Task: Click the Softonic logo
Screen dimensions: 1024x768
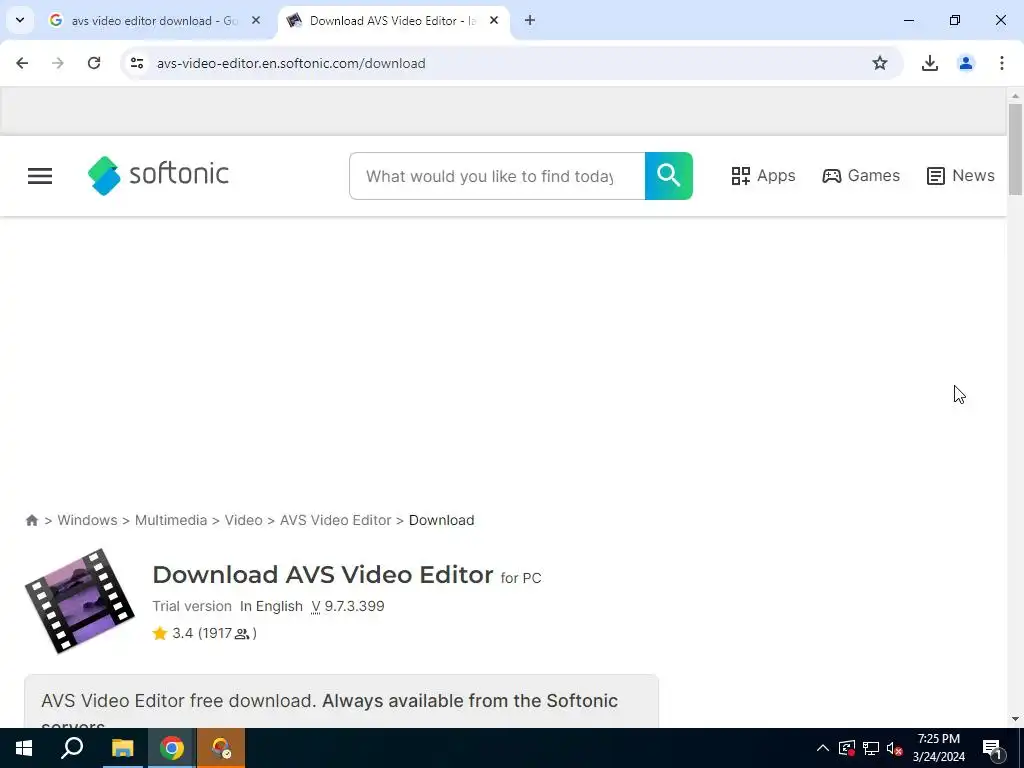Action: pyautogui.click(x=158, y=176)
